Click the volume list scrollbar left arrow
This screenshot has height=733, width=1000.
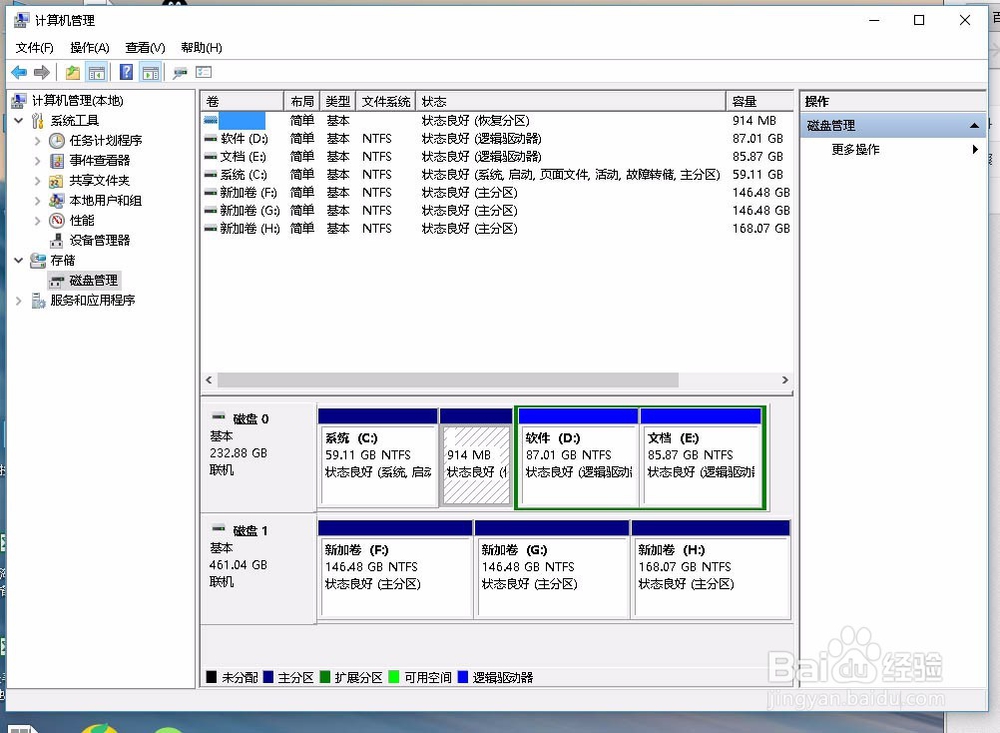209,380
